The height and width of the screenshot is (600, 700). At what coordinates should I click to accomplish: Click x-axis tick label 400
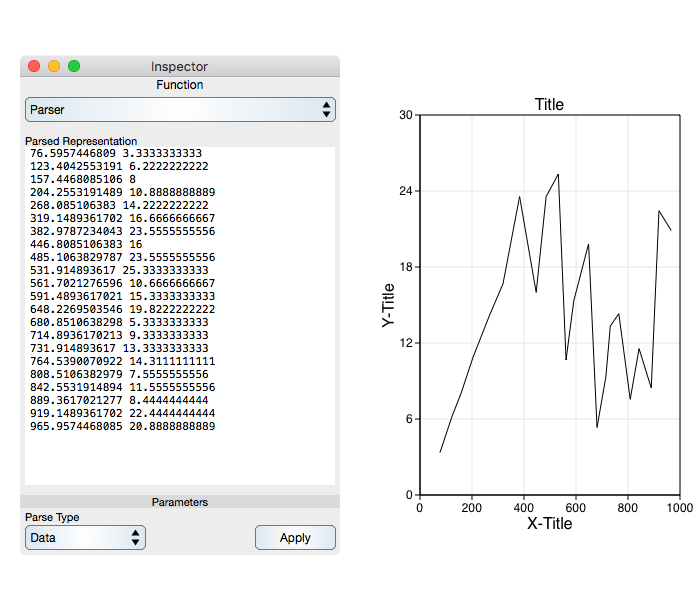click(524, 508)
